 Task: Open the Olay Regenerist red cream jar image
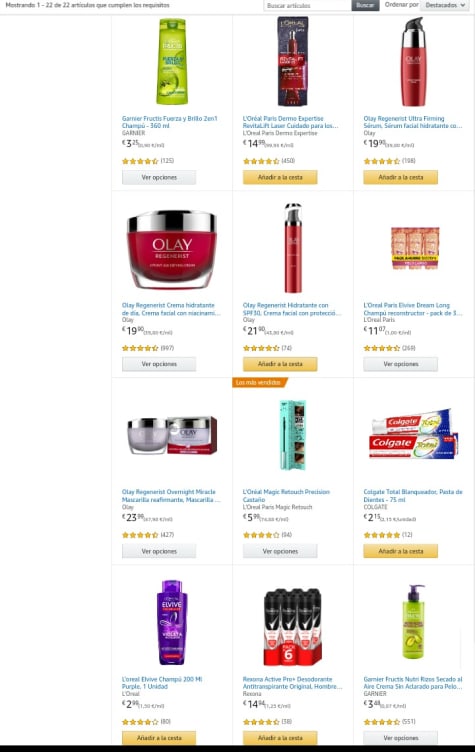[x=172, y=249]
